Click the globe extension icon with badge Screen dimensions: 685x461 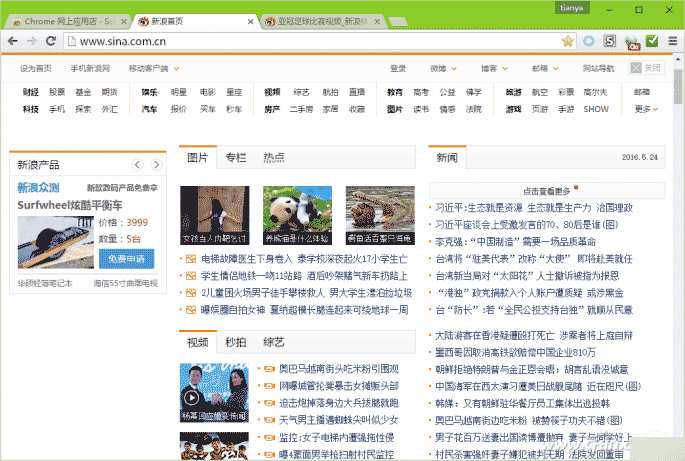[x=632, y=42]
